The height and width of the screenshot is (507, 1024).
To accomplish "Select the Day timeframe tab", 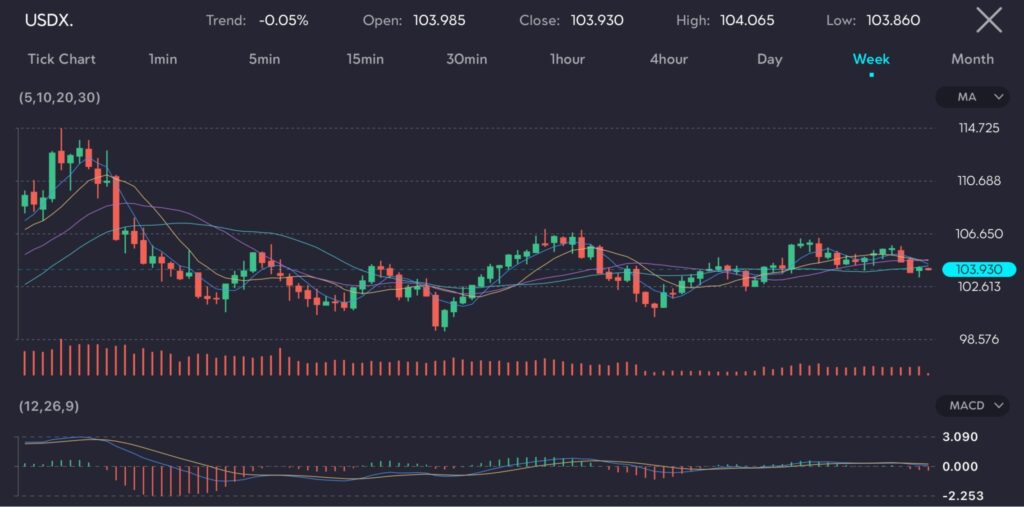I will click(769, 59).
